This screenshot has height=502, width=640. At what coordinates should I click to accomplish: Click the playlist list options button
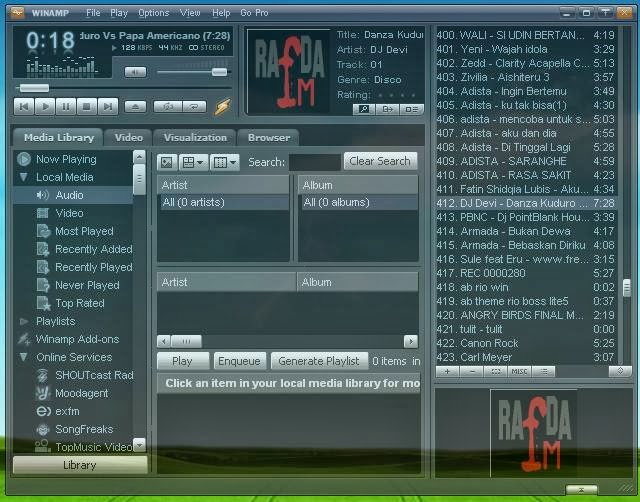[x=543, y=371]
